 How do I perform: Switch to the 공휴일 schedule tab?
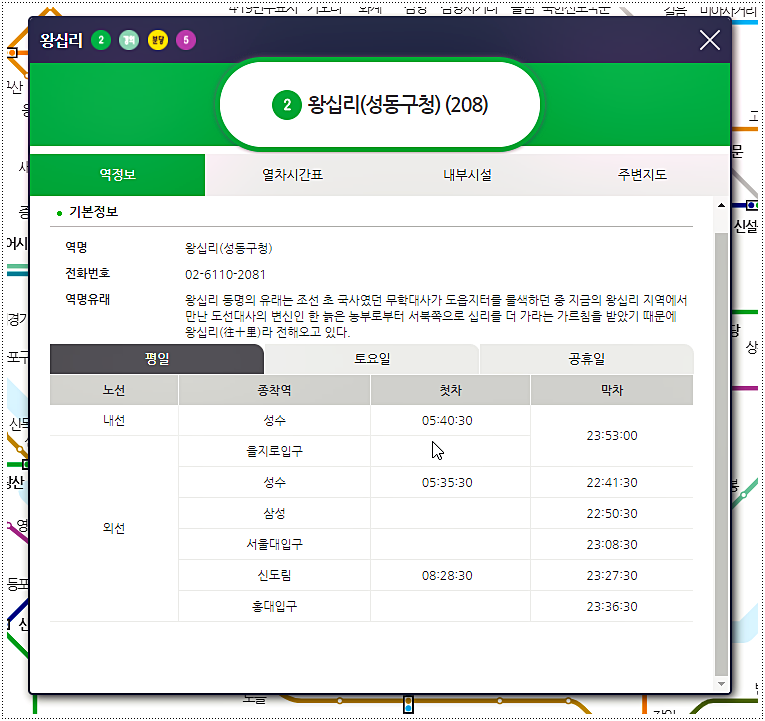586,359
